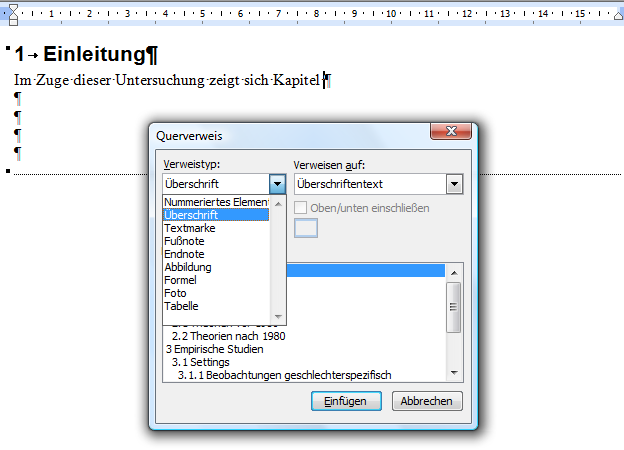Click the word 'Kapitel' in document
This screenshot has height=450, width=624.
296,80
